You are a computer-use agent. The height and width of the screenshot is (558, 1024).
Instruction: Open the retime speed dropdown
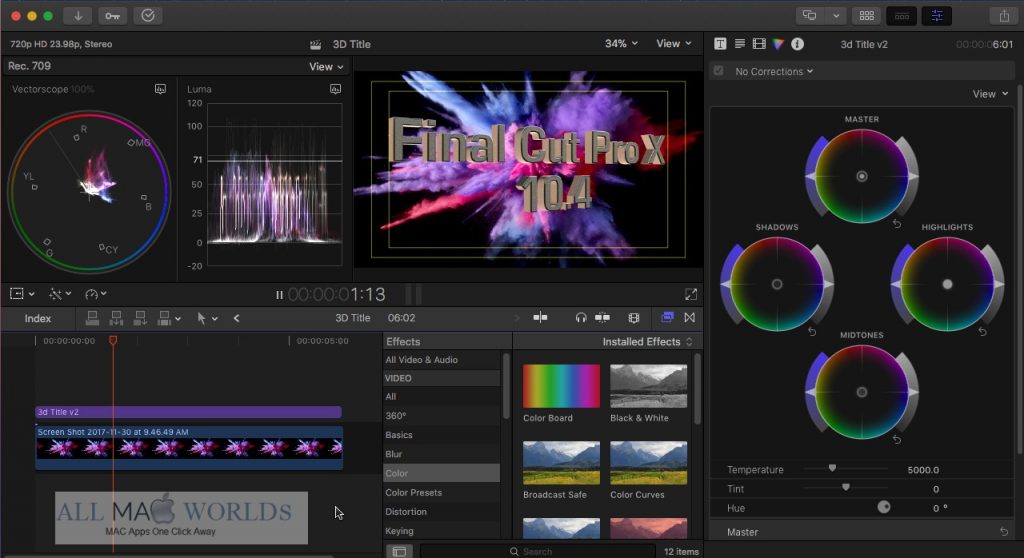[95, 294]
